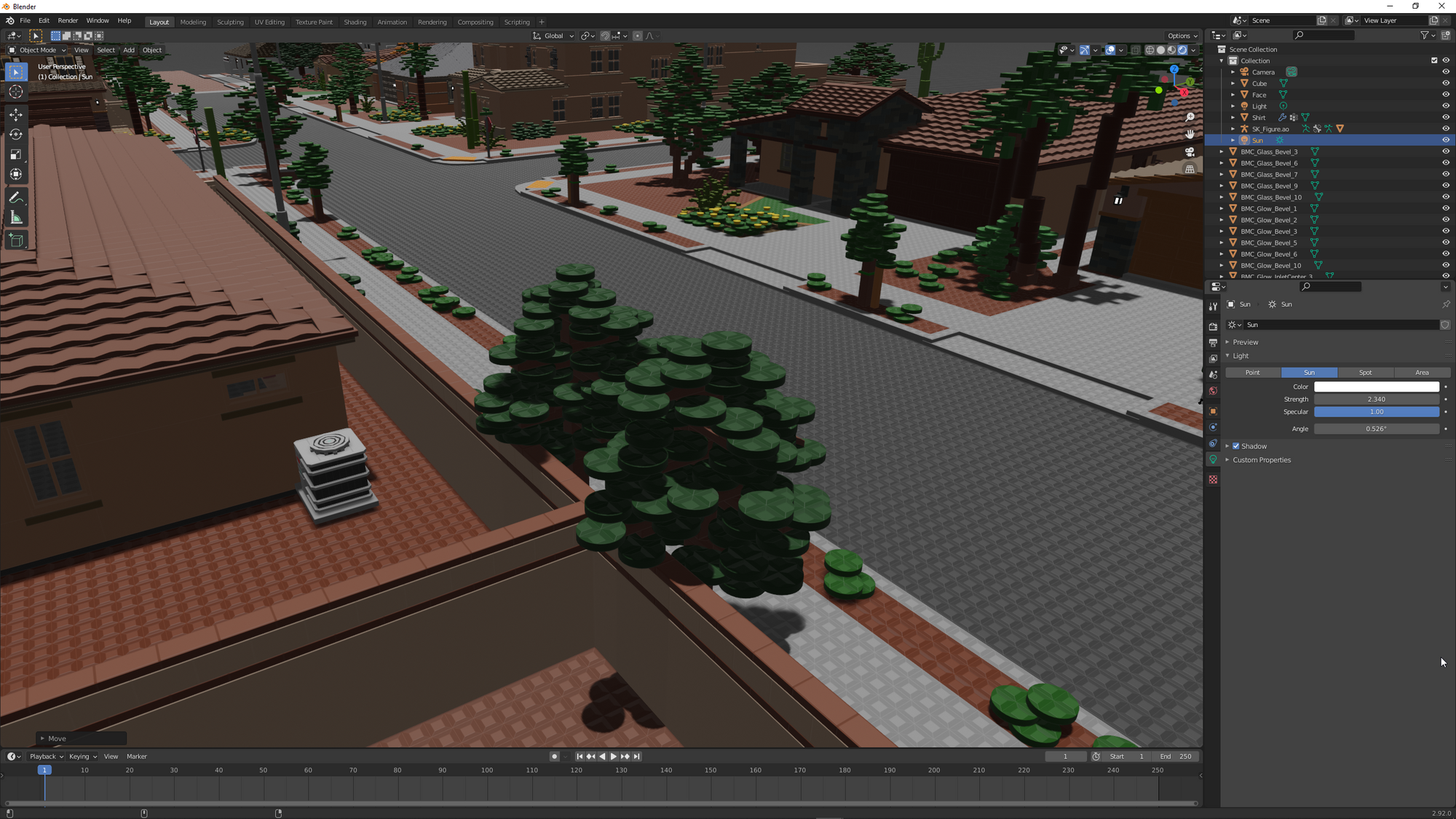Pin the properties editor context

click(1446, 304)
